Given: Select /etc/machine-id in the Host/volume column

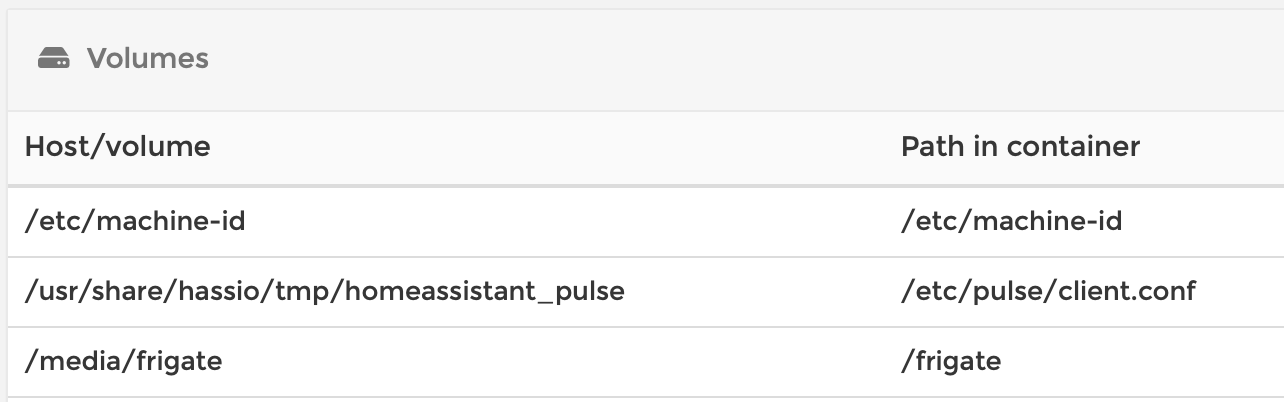Looking at the screenshot, I should (135, 220).
